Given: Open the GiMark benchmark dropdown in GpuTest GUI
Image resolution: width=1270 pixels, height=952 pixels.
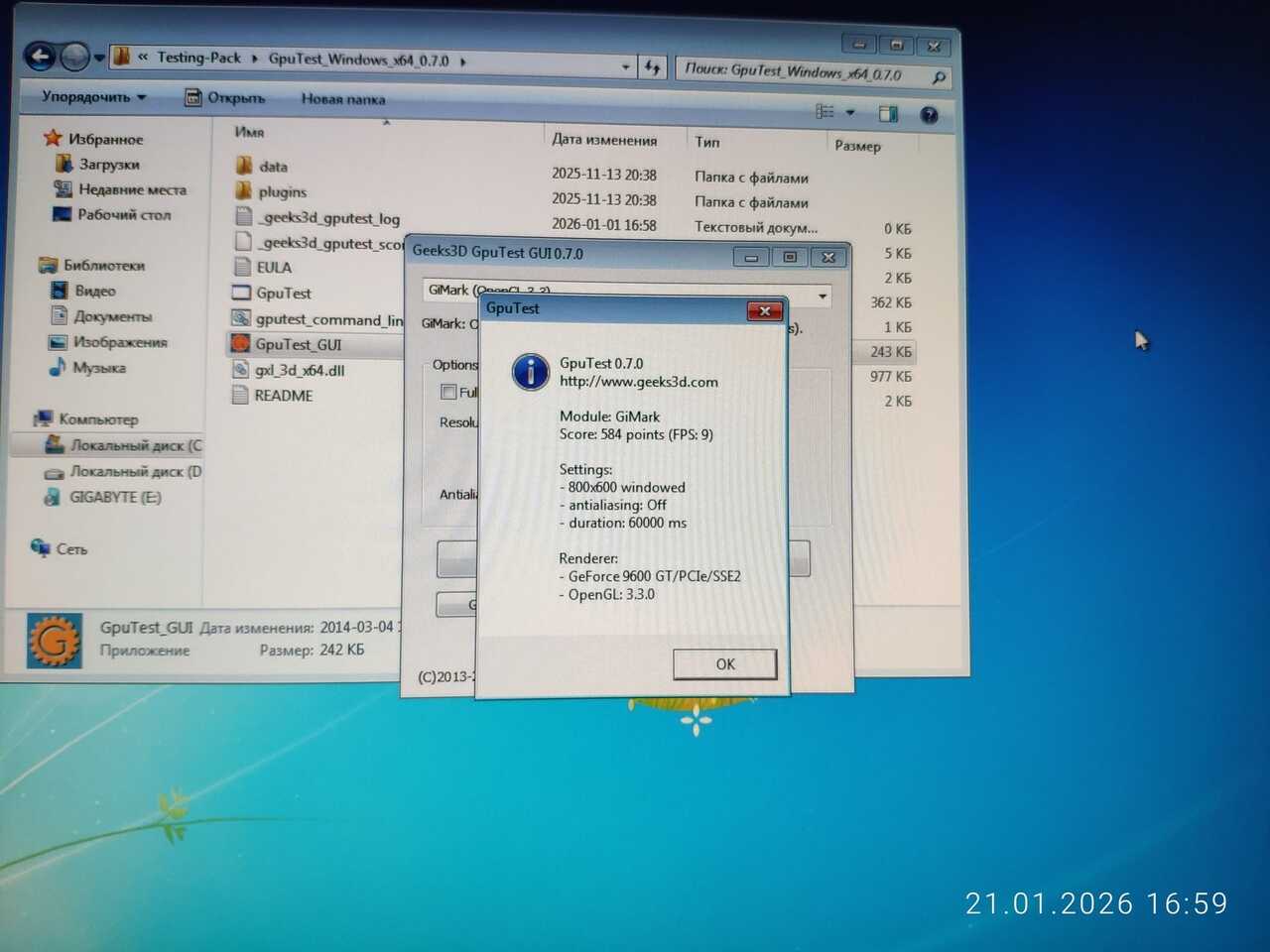Looking at the screenshot, I should pyautogui.click(x=823, y=297).
